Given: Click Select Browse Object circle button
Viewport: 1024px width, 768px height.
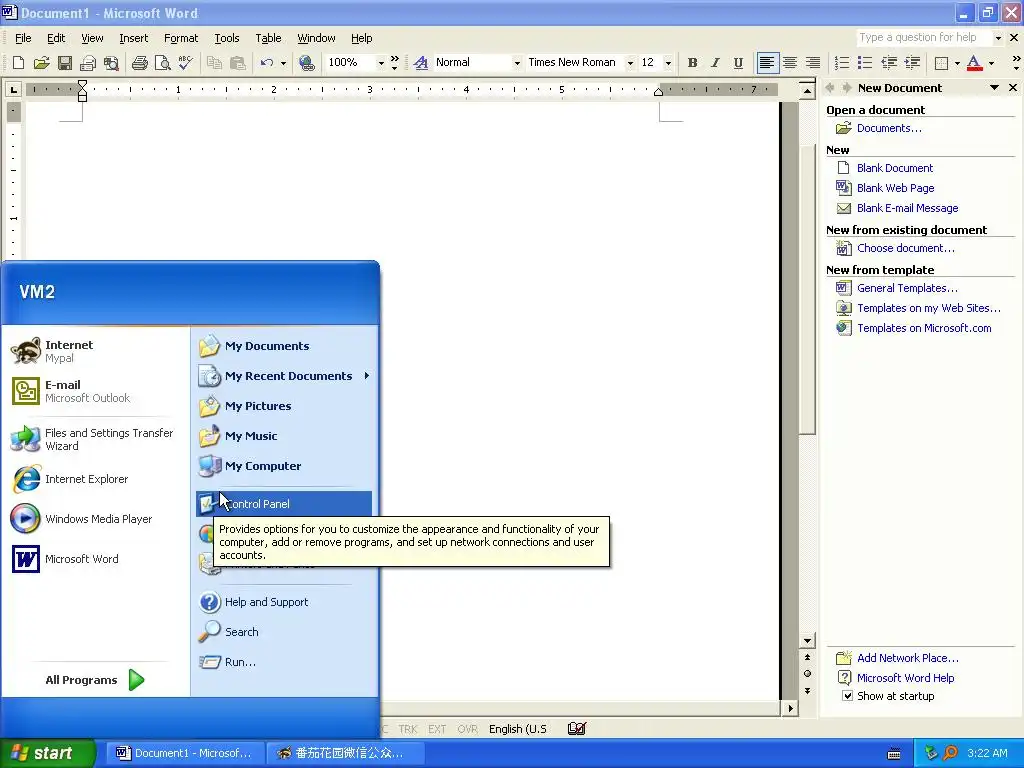Looking at the screenshot, I should coord(807,673).
